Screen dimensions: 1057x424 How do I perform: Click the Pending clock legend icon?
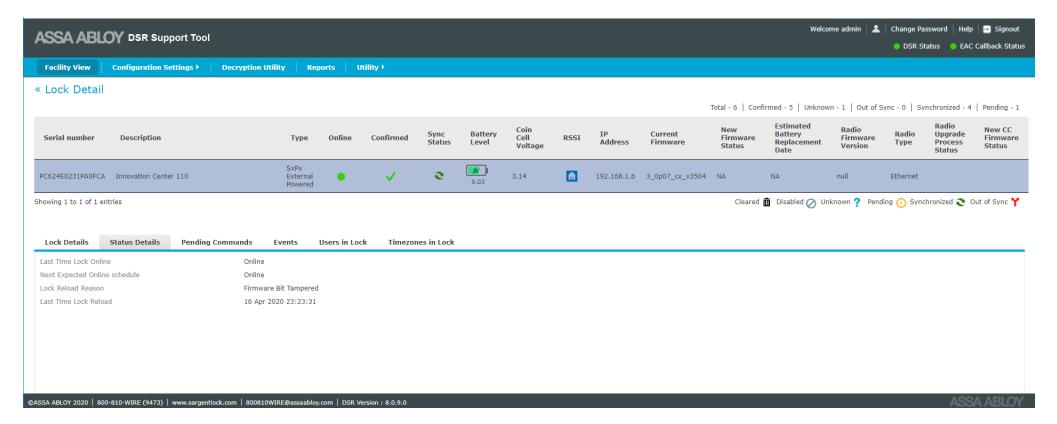[x=901, y=203]
